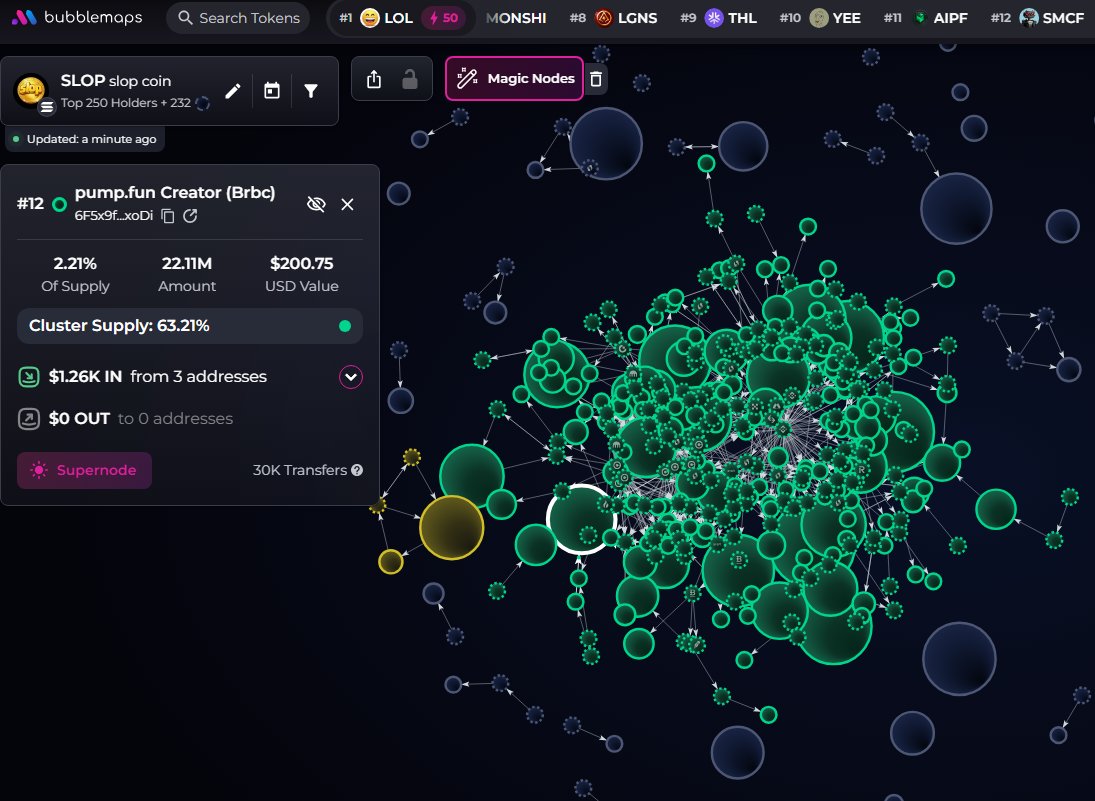The width and height of the screenshot is (1095, 801).
Task: Click the pump.fun Creator (Brbc) title
Action: 175,192
